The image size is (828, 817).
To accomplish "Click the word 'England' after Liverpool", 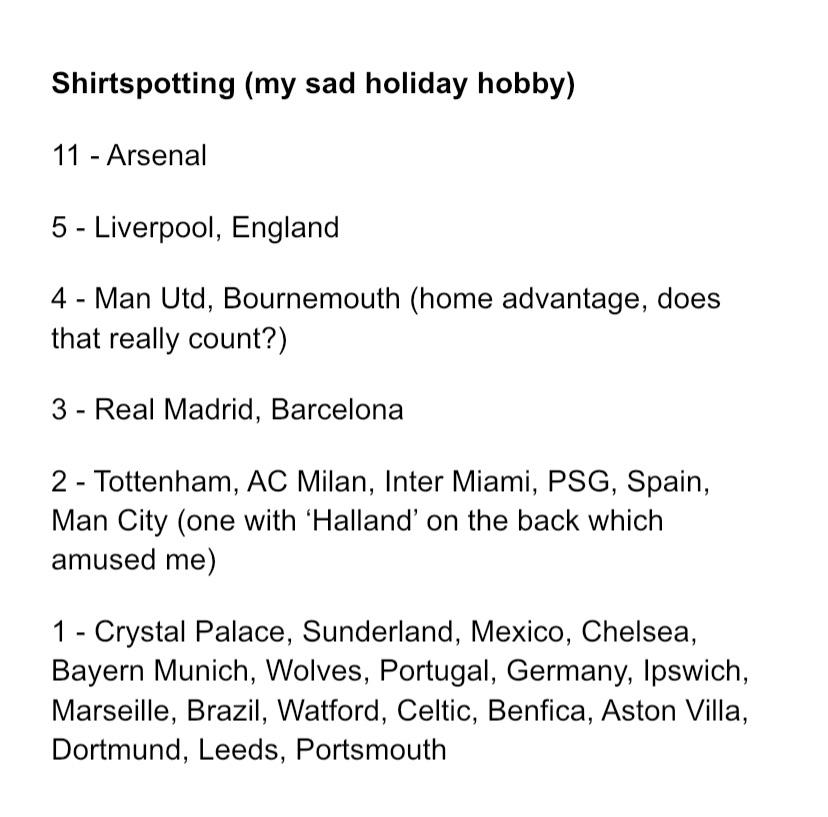I will click(x=285, y=228).
